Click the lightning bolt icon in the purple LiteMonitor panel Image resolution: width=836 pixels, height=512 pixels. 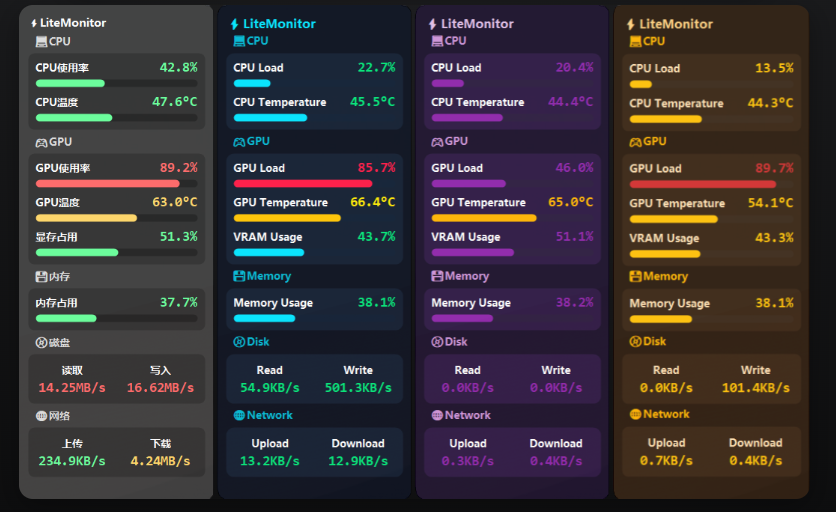coord(432,24)
